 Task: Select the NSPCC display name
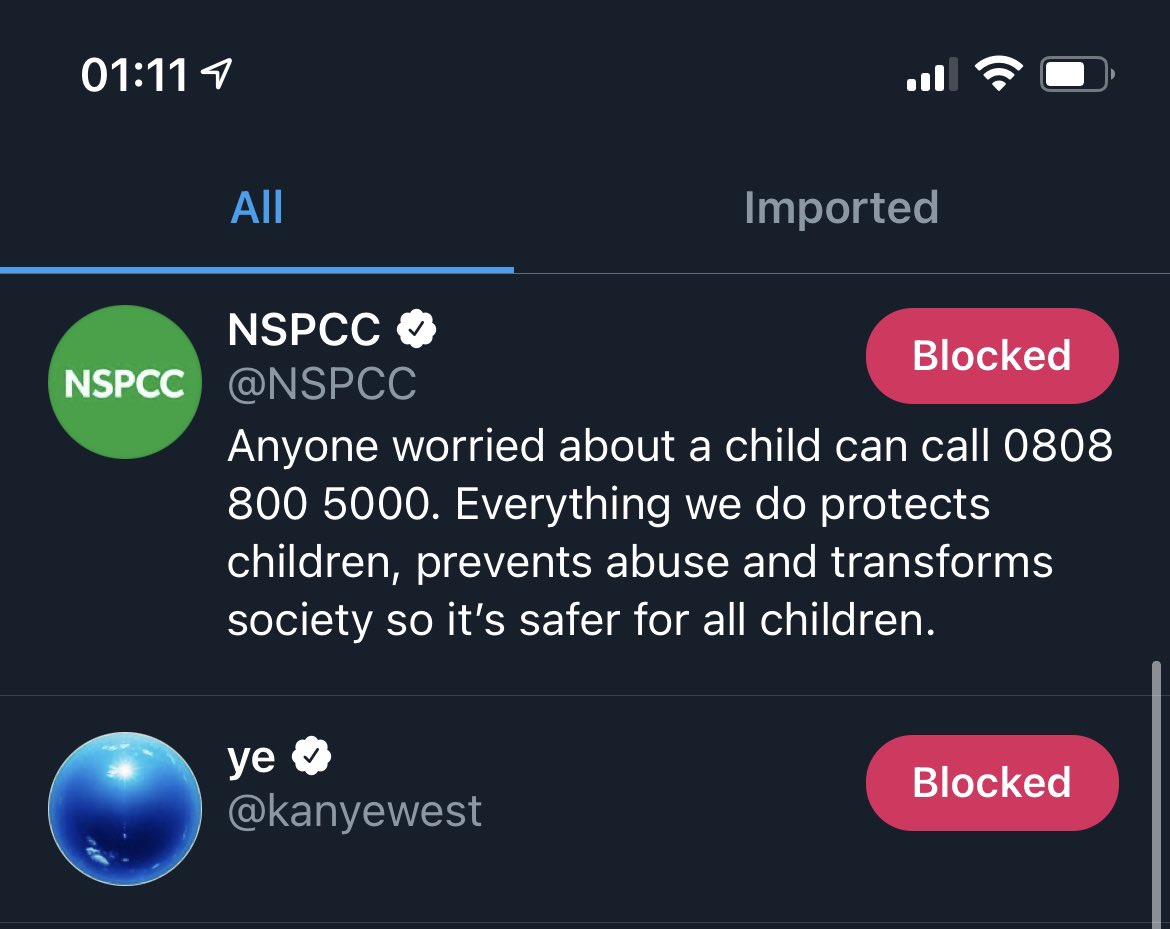point(304,330)
